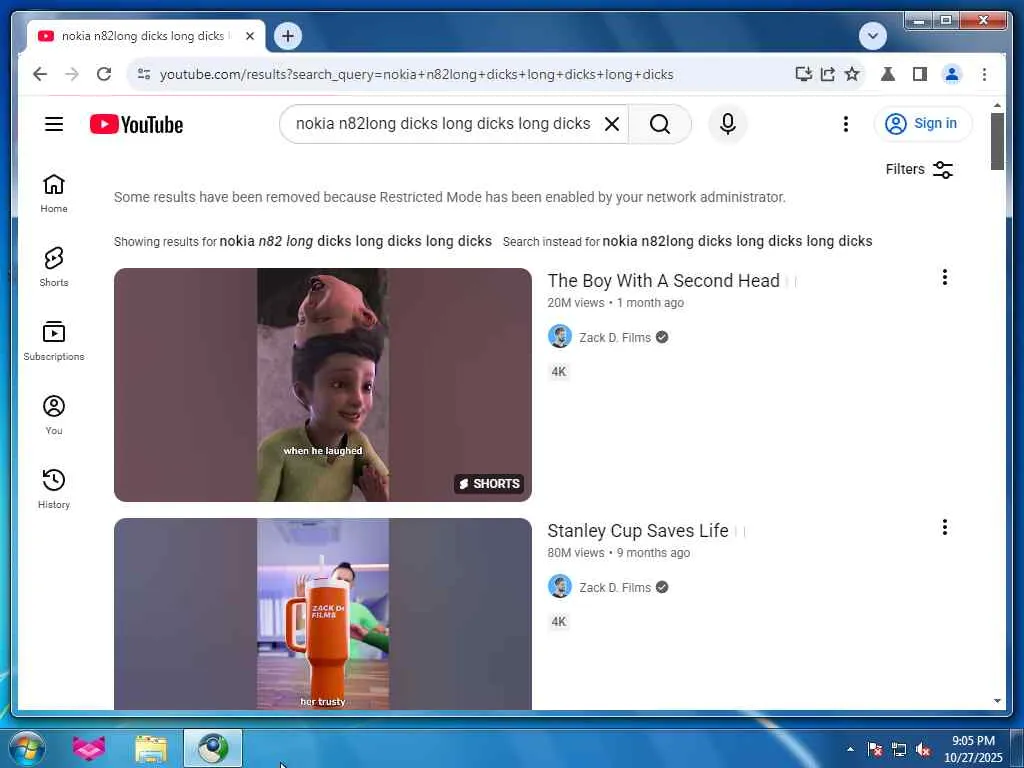1024x768 pixels.
Task: Start voice search with the microphone
Action: tap(728, 124)
